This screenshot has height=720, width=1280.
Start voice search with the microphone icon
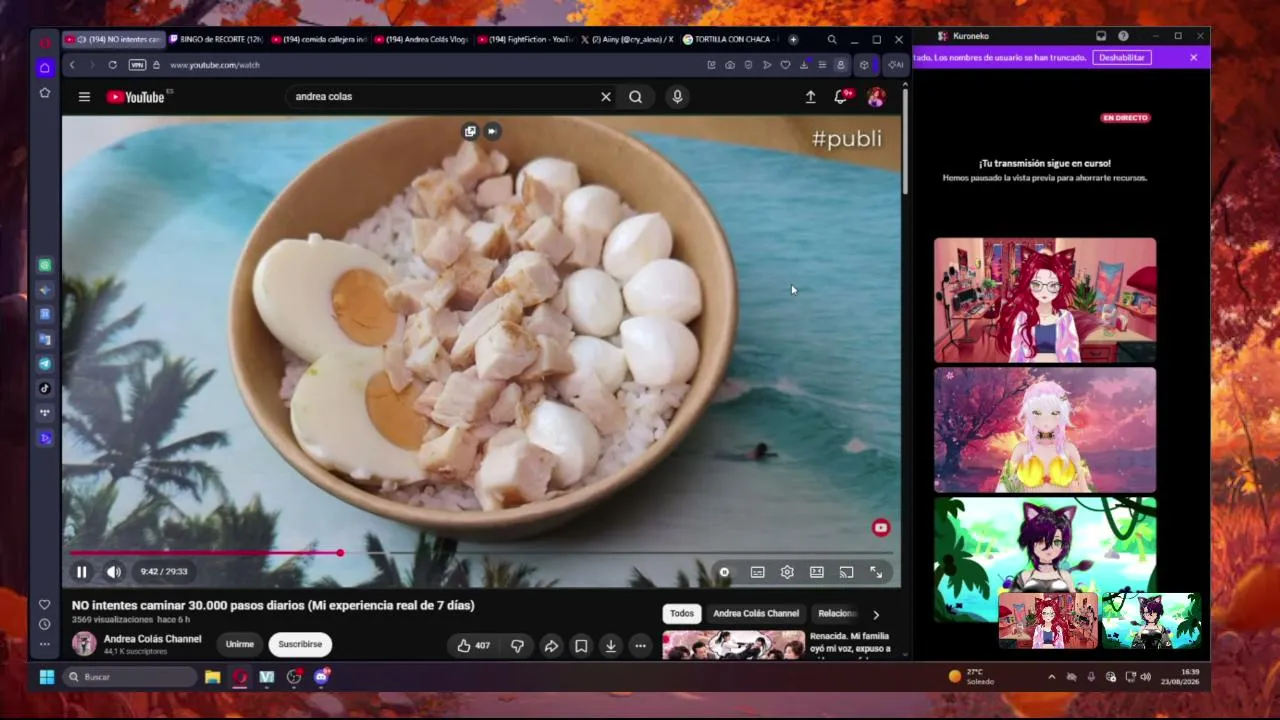[x=677, y=97]
